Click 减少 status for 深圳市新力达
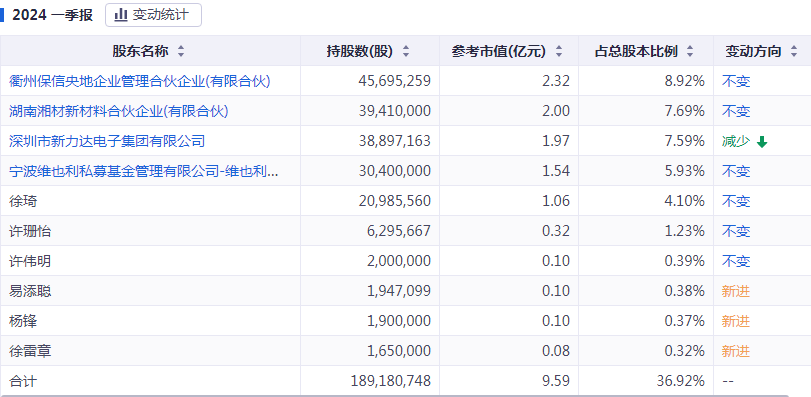The image size is (811, 397). (x=736, y=141)
